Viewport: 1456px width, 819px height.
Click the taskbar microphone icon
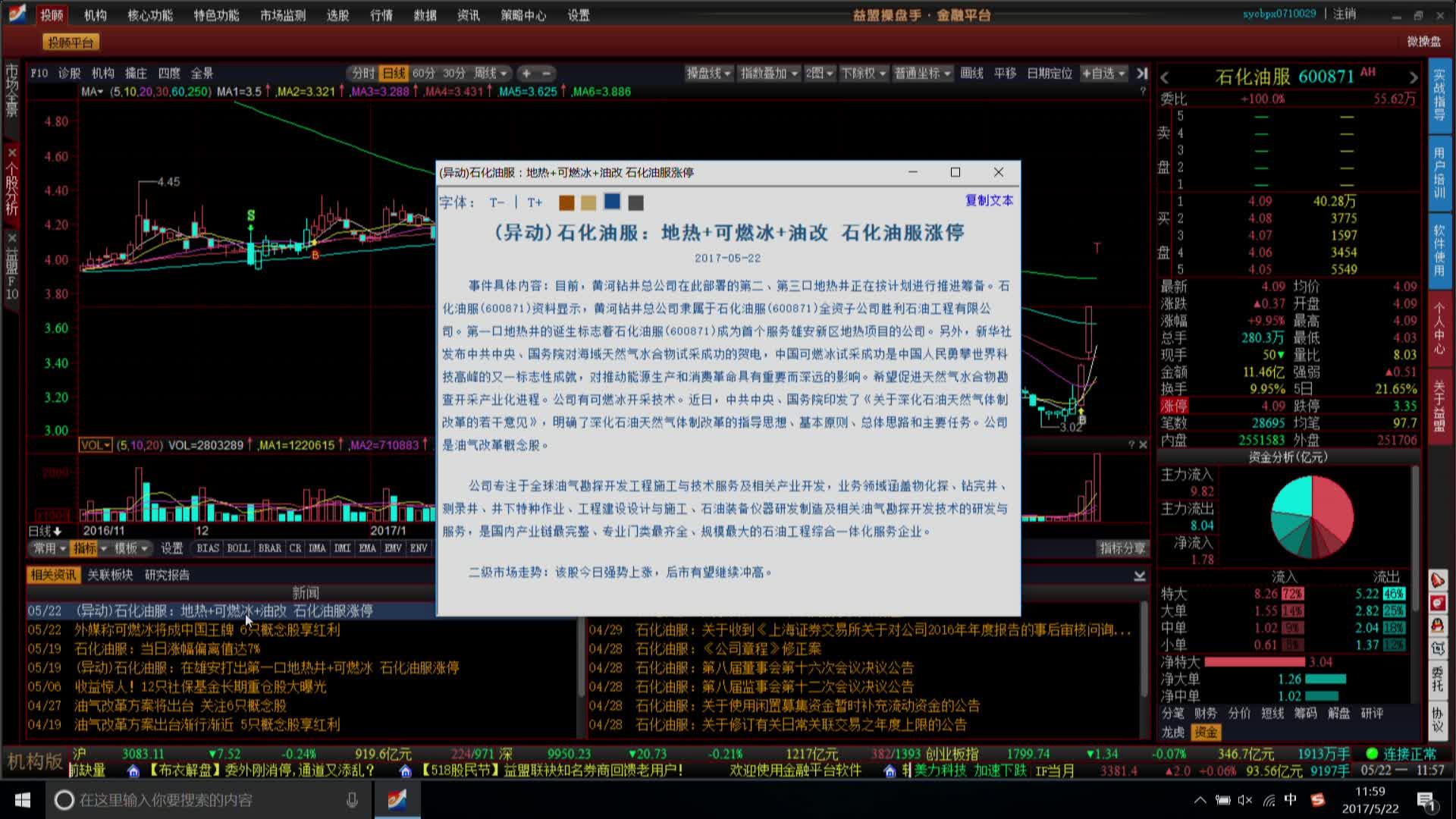(x=352, y=800)
